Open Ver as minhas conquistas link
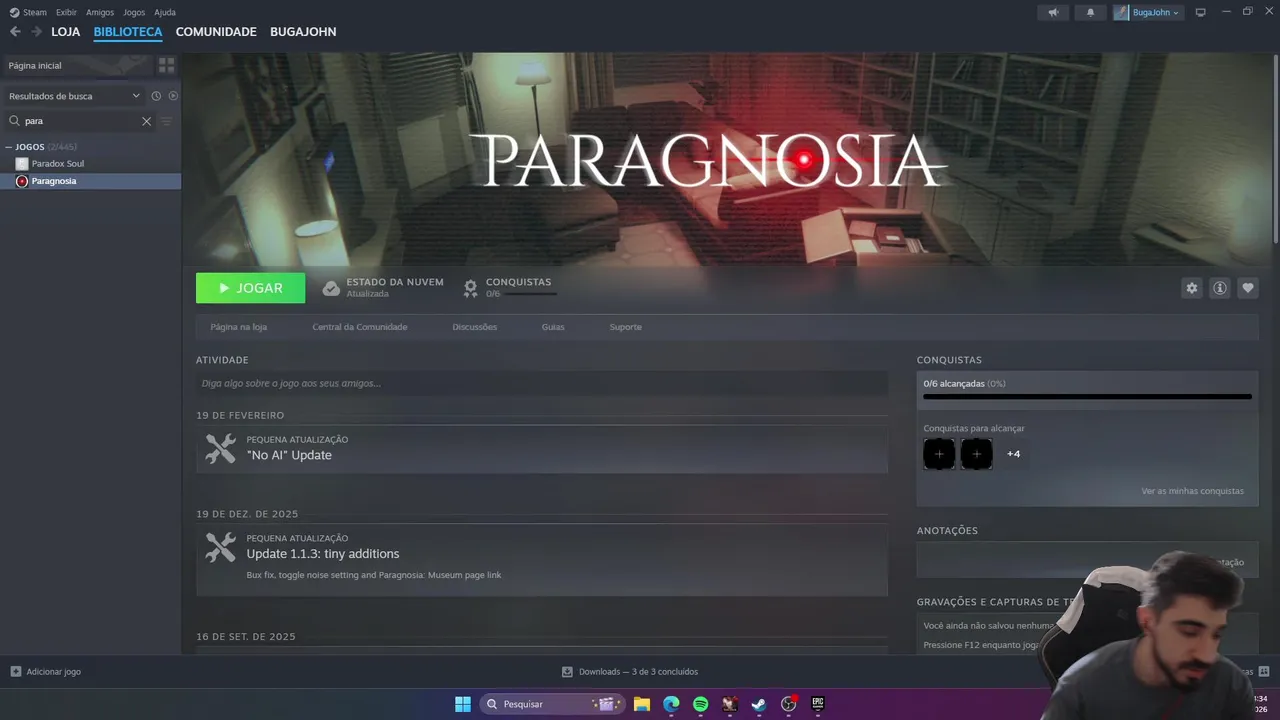1280x720 pixels. click(x=1192, y=491)
